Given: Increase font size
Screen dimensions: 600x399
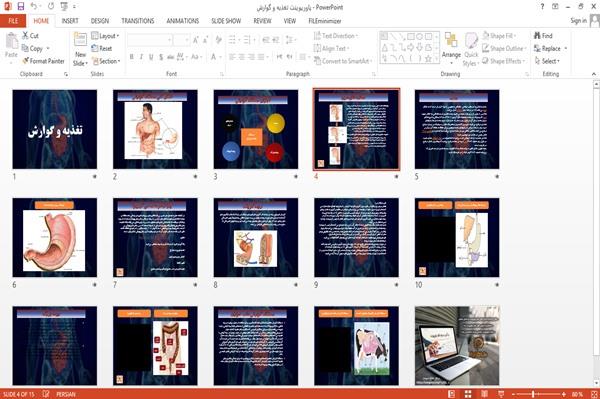Looking at the screenshot, I should click(196, 40).
